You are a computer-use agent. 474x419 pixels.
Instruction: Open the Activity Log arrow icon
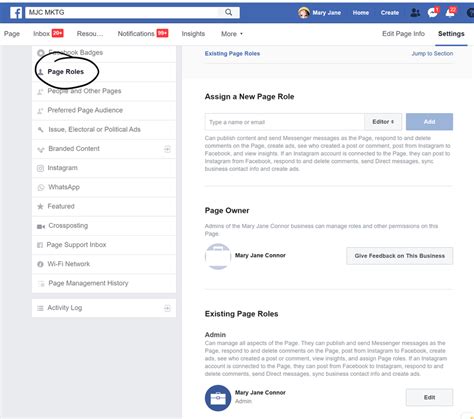(x=167, y=308)
